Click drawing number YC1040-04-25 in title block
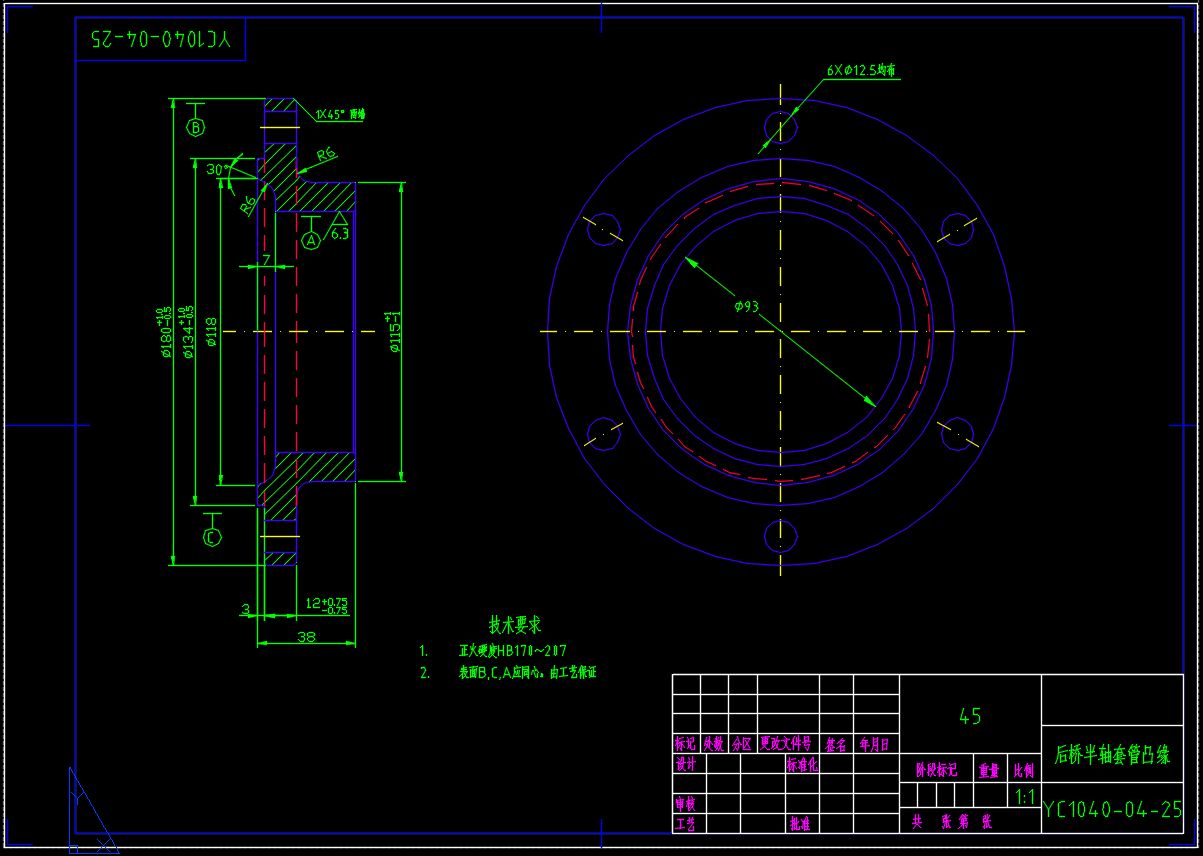Viewport: 1203px width, 856px height. pos(1112,810)
